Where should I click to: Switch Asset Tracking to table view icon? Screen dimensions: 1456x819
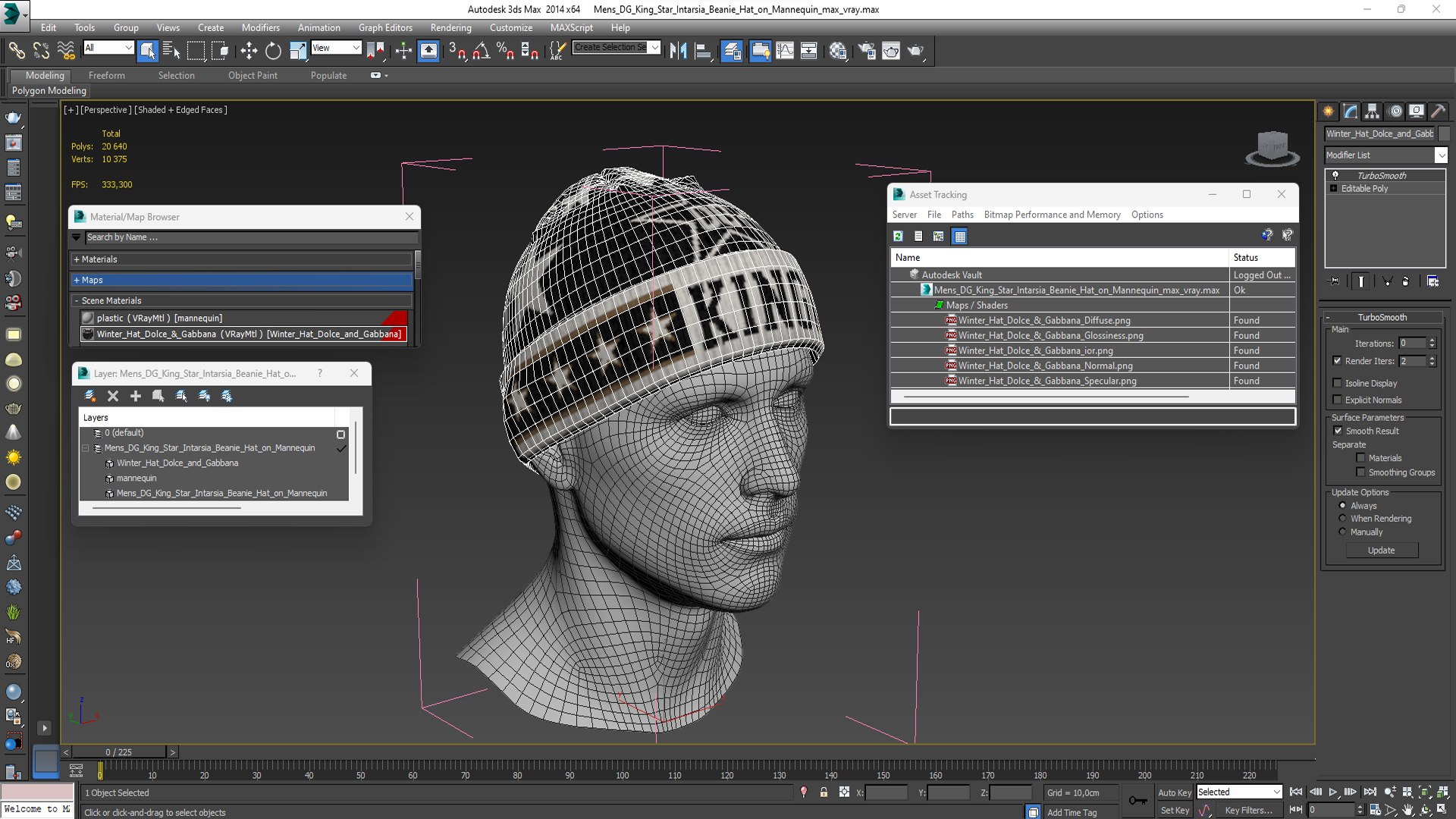960,236
